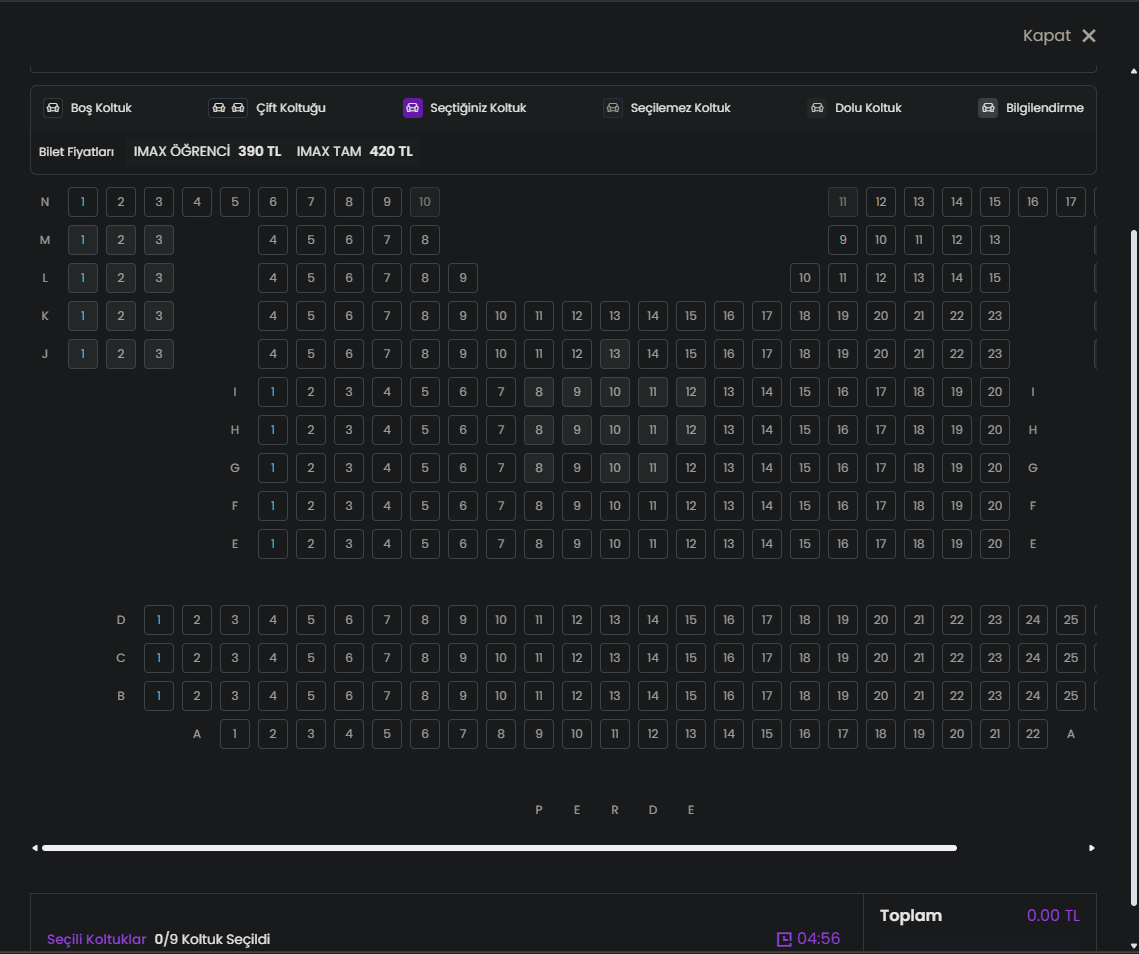The width and height of the screenshot is (1139, 954).
Task: Click the countdown timer icon beside 04:56
Action: coord(784,939)
